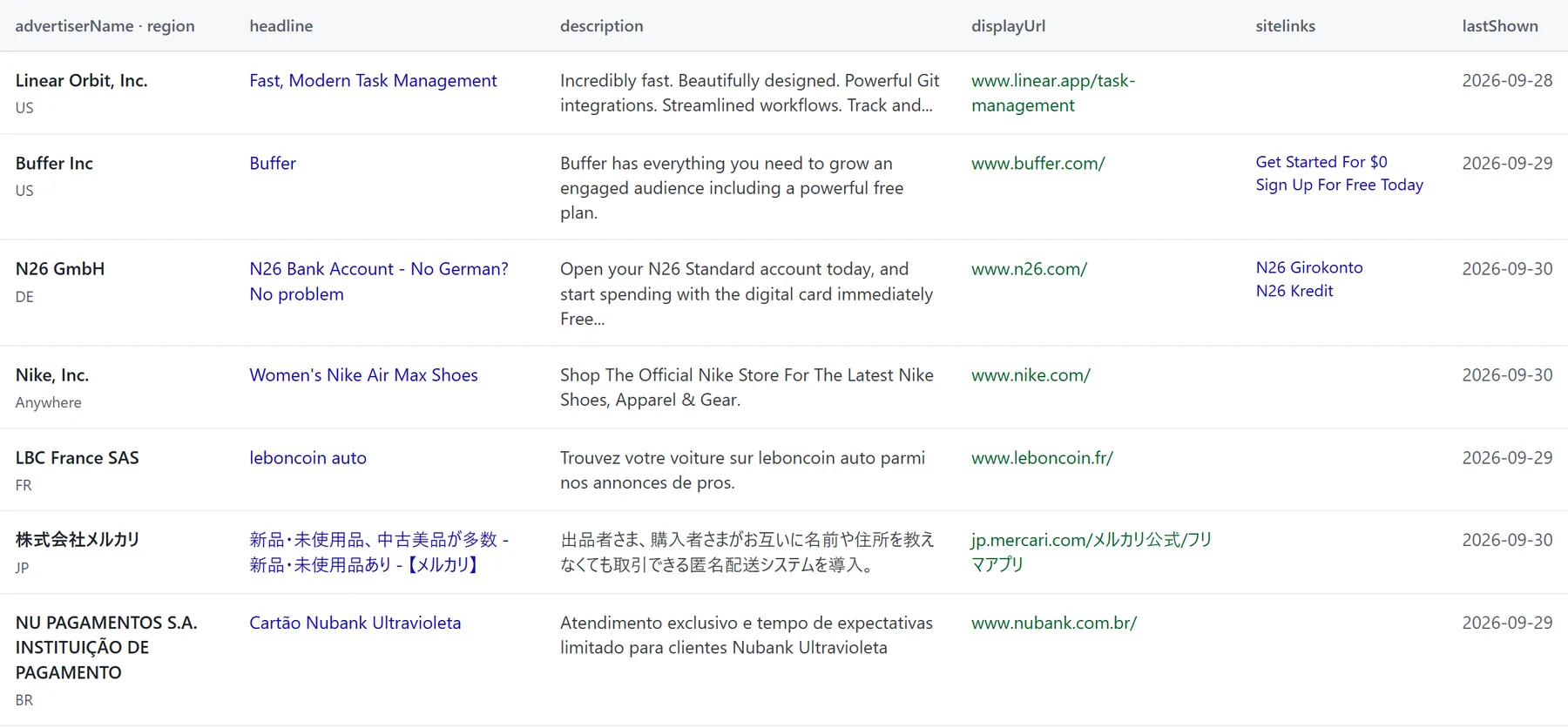
Task: Click the www.nike.com/ display URL
Action: [x=1031, y=375]
